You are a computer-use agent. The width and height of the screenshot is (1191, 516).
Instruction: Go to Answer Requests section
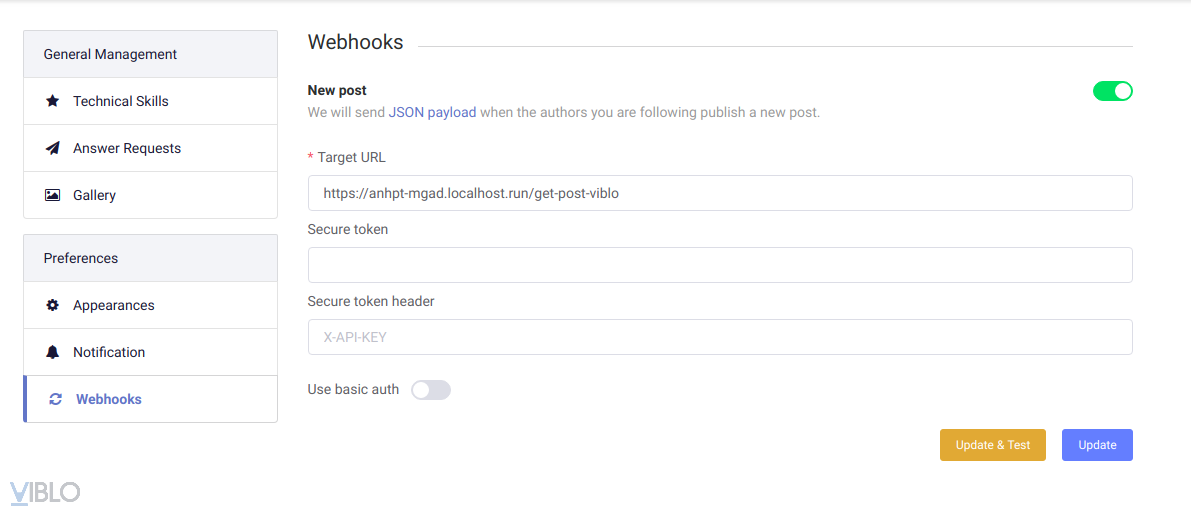pos(127,148)
